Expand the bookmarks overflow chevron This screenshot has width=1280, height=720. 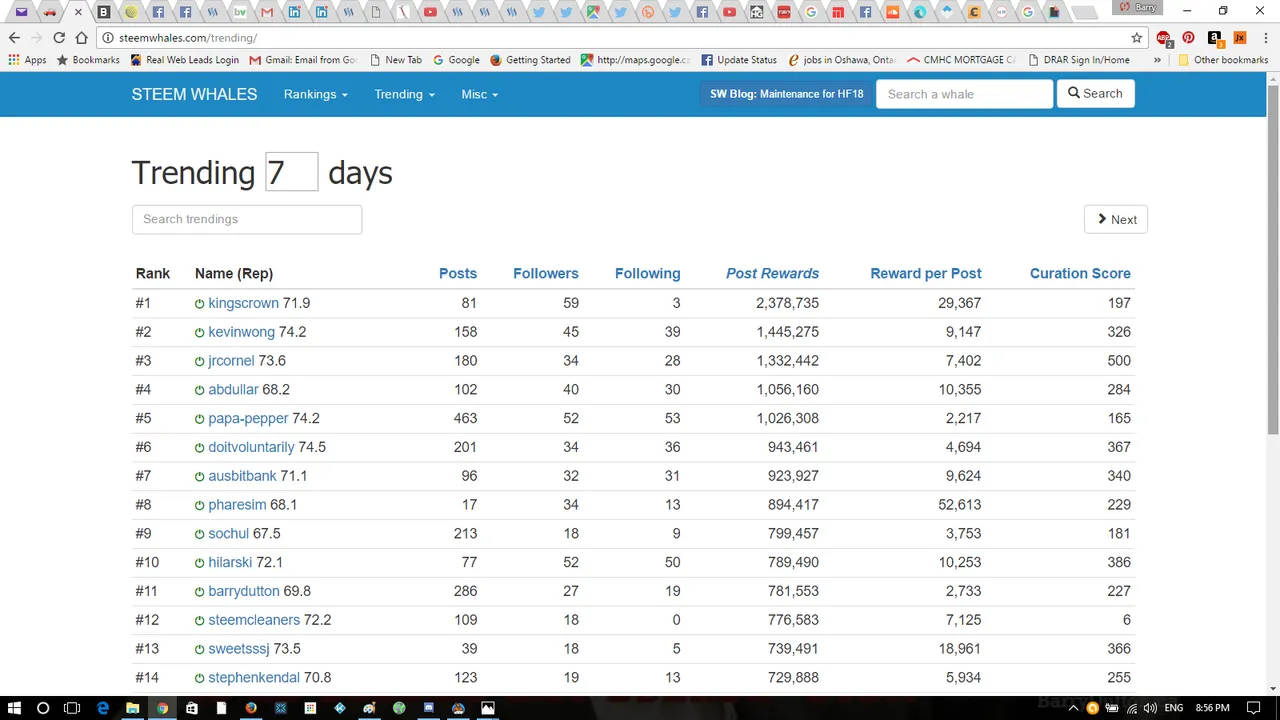pos(1157,60)
